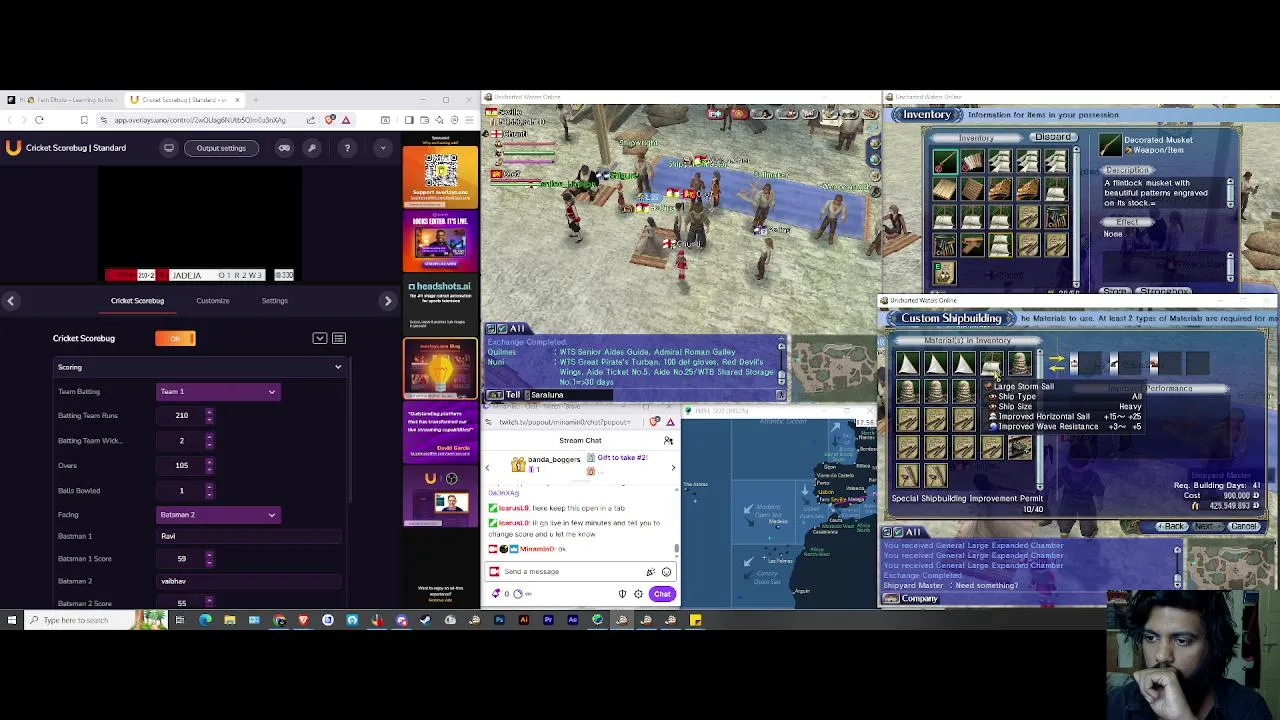The width and height of the screenshot is (1280, 720).
Task: Click the Batsman 2 name field vaibhav
Action: click(x=250, y=581)
